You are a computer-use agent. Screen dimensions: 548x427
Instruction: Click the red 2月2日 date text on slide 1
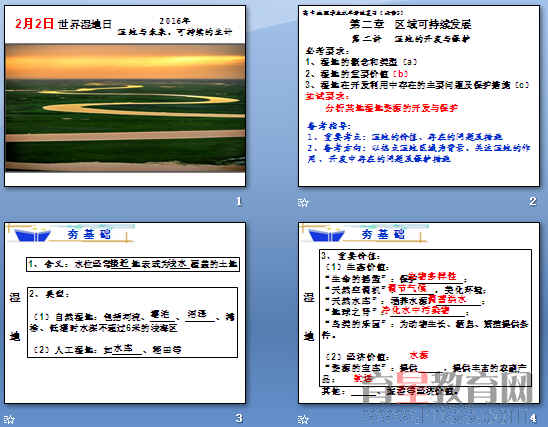coord(34,24)
